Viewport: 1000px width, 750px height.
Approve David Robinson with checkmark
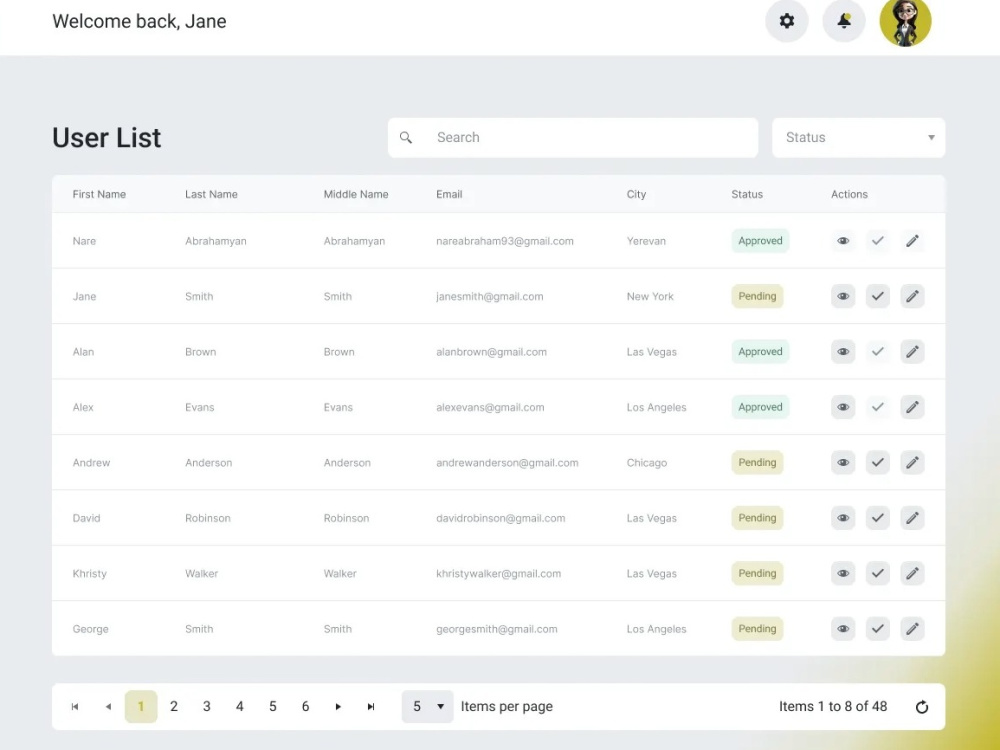(878, 518)
